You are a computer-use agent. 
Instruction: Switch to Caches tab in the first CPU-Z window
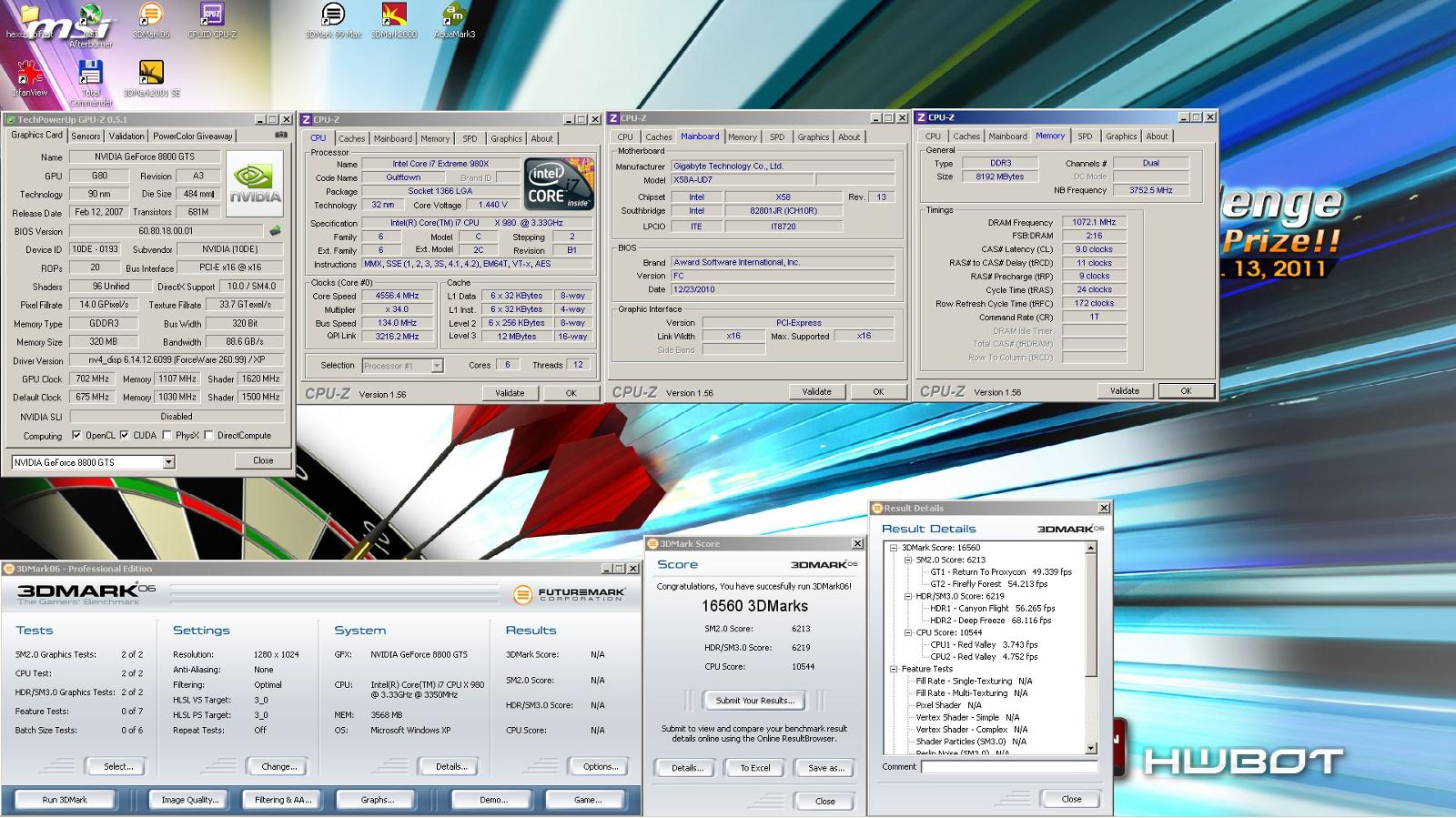[x=351, y=138]
